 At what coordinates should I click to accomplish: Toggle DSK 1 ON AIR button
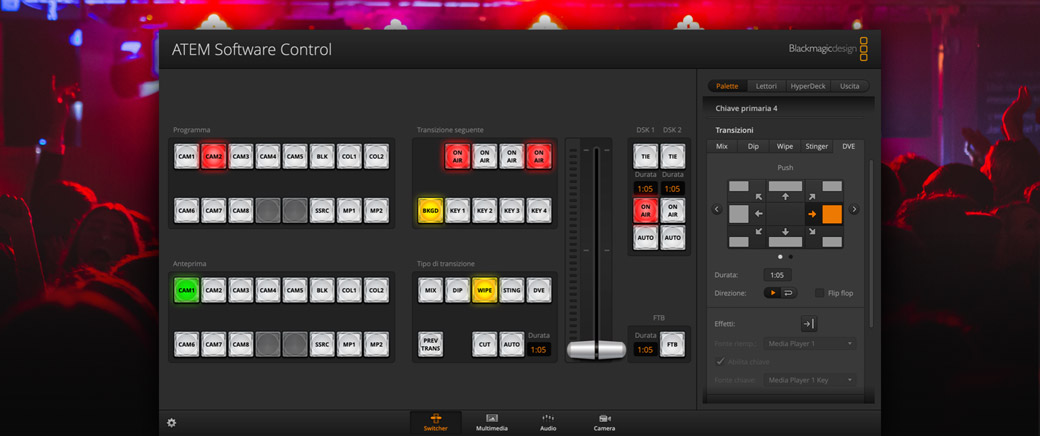point(645,209)
